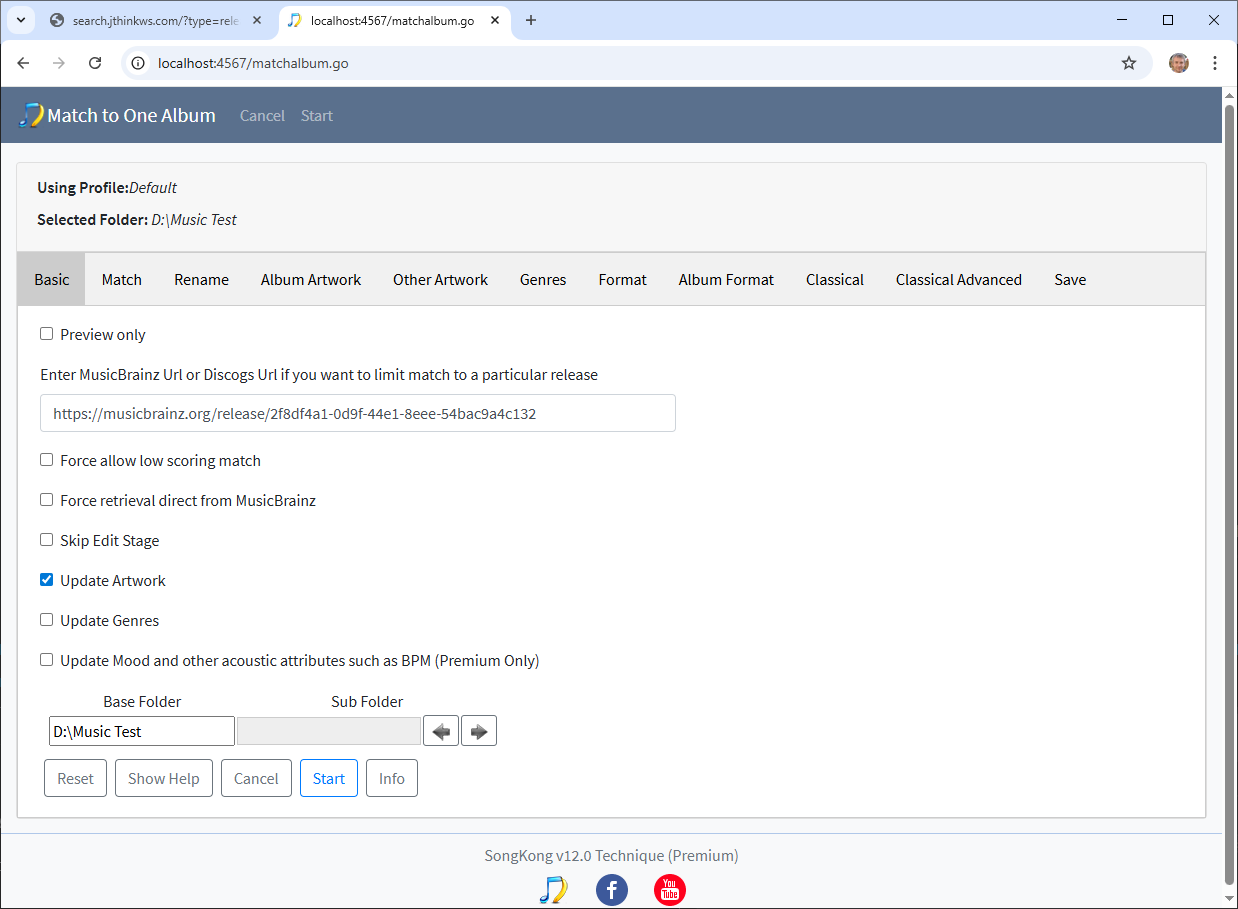This screenshot has width=1238, height=909.
Task: Click the MusicBrainz URL input field
Action: pyautogui.click(x=358, y=413)
